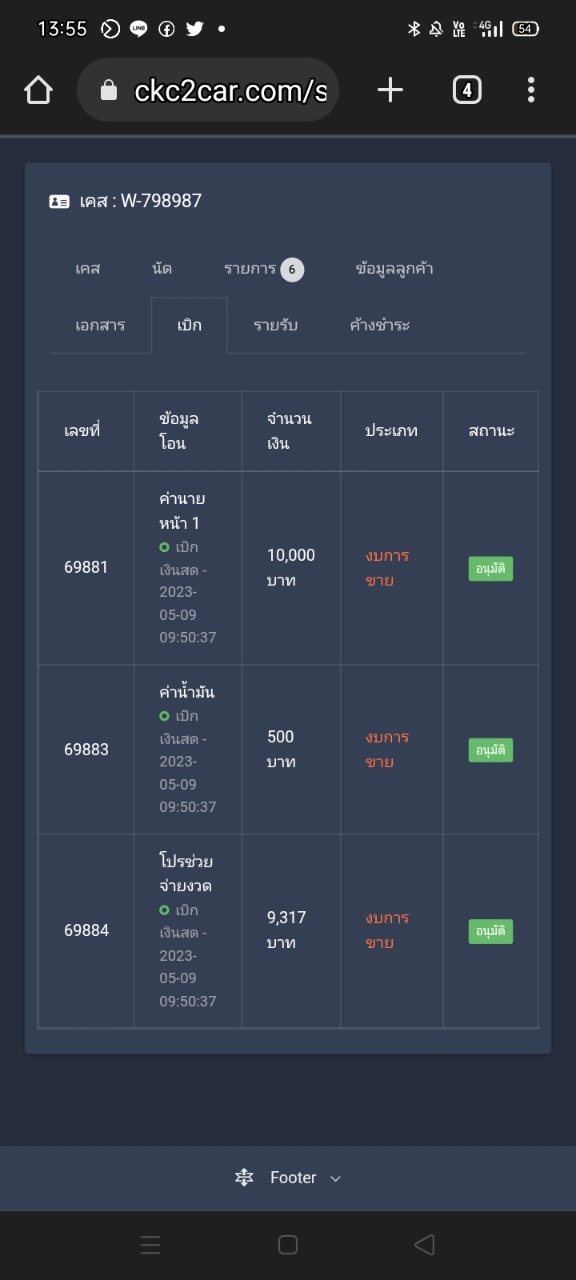Open the รายการ tab with badge 6
This screenshot has height=1280, width=576.
263,269
